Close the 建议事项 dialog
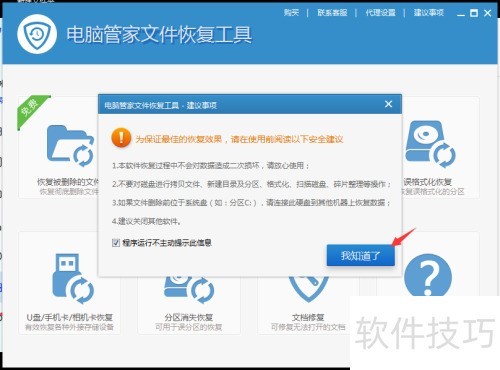This screenshot has width=500, height=370. coord(388,104)
